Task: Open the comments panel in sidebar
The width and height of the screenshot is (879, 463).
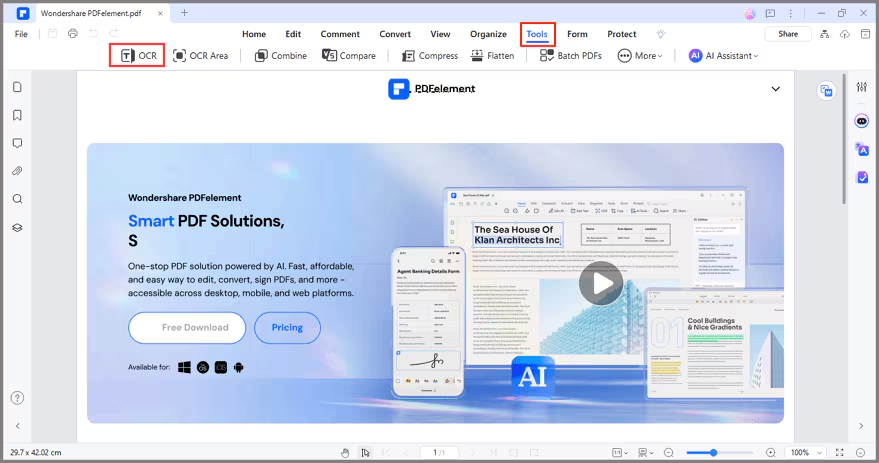Action: click(17, 143)
